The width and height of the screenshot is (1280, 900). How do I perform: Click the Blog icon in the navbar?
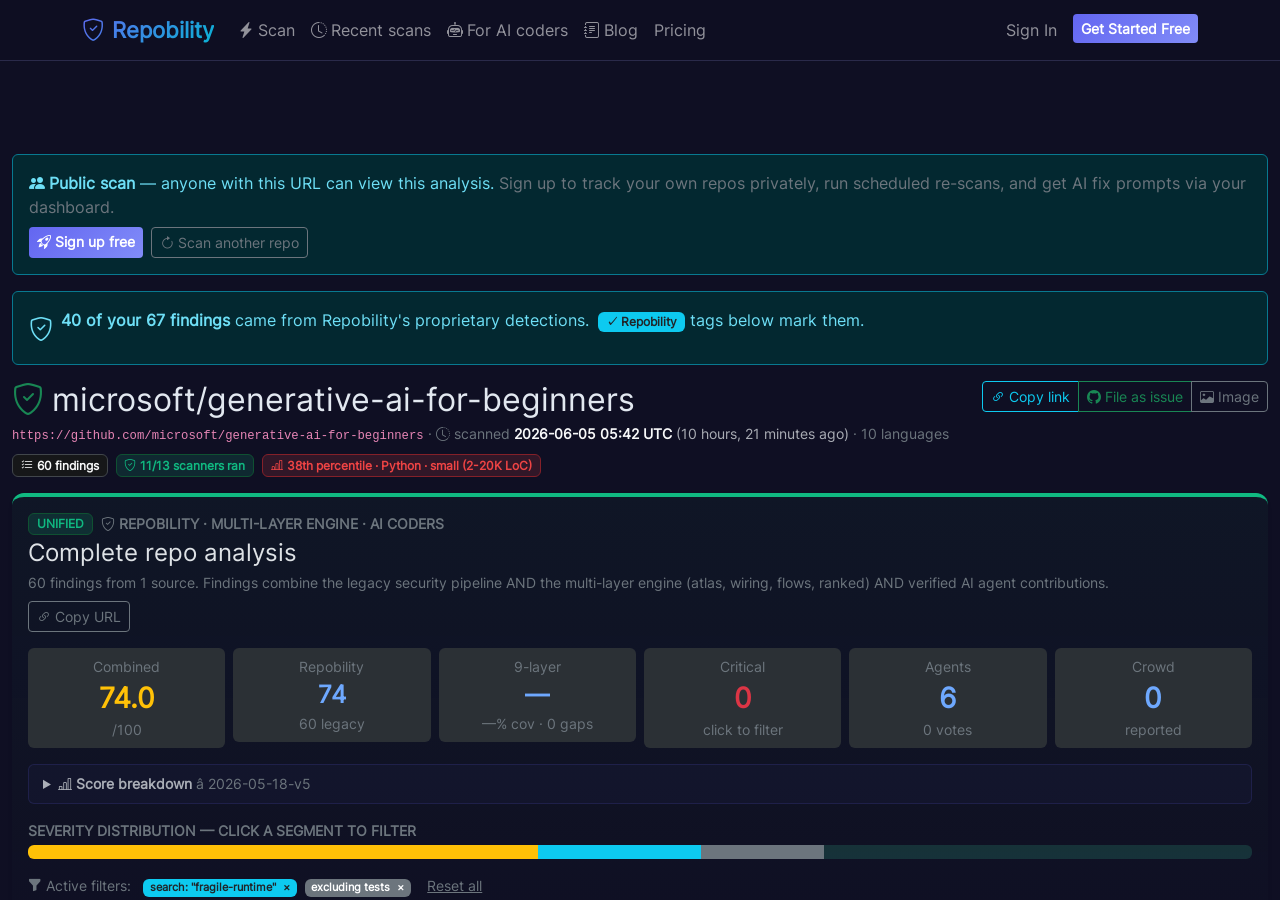click(x=592, y=30)
